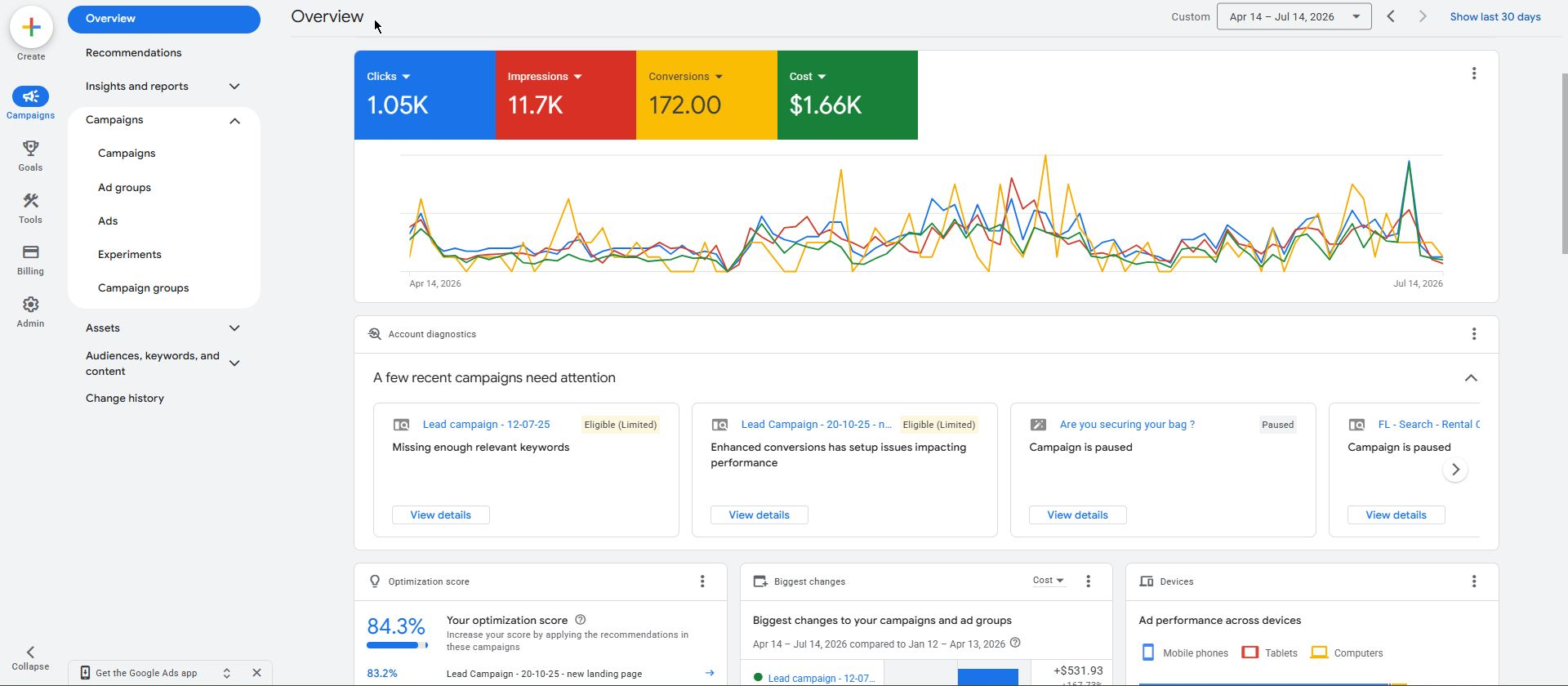Click the 84.3% optimization score progress bar
1568x686 pixels.
click(397, 645)
